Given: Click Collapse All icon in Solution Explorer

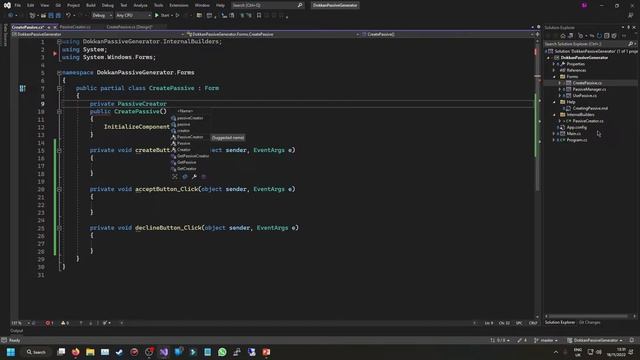Looking at the screenshot, I should (x=607, y=36).
